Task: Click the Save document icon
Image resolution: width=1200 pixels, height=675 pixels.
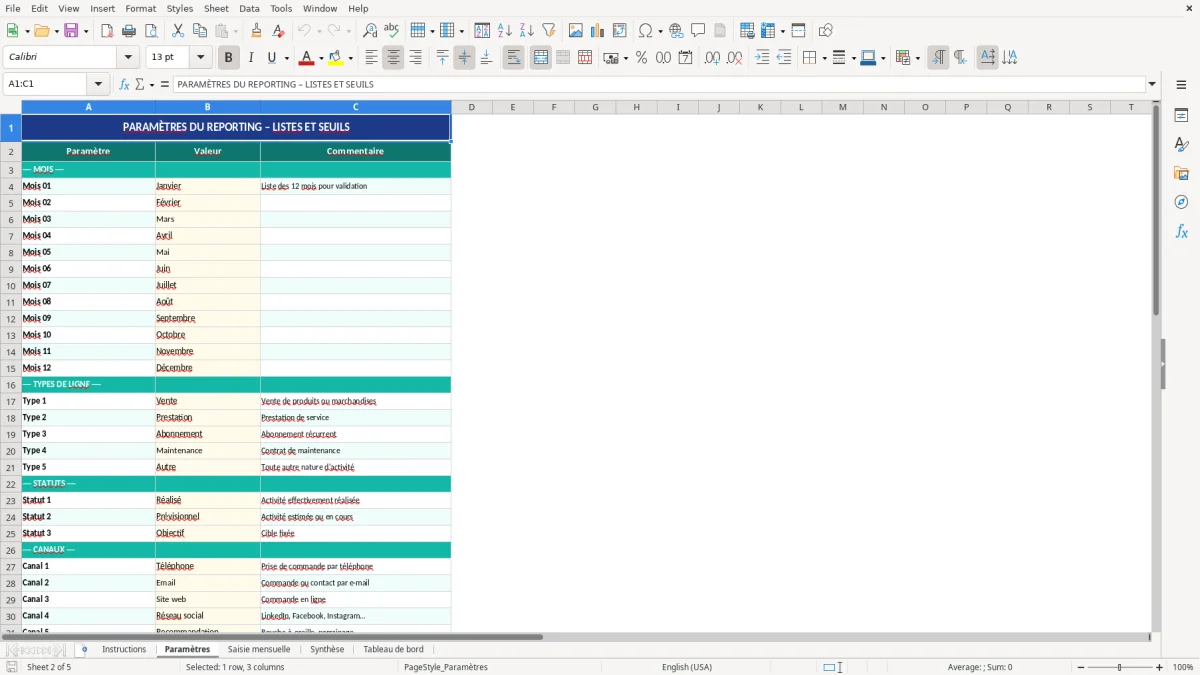Action: tap(71, 31)
